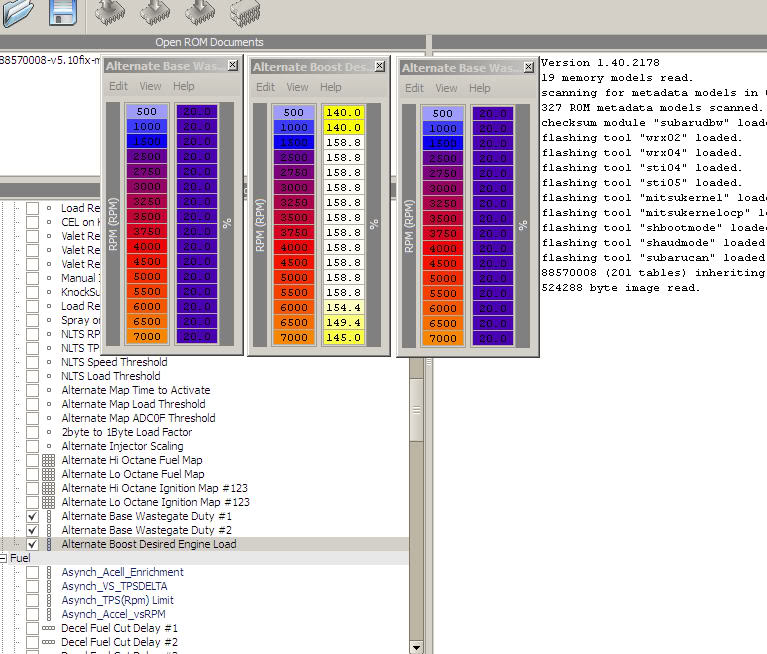Open View menu in Alternate Boost Des window
767x654 pixels.
297,87
